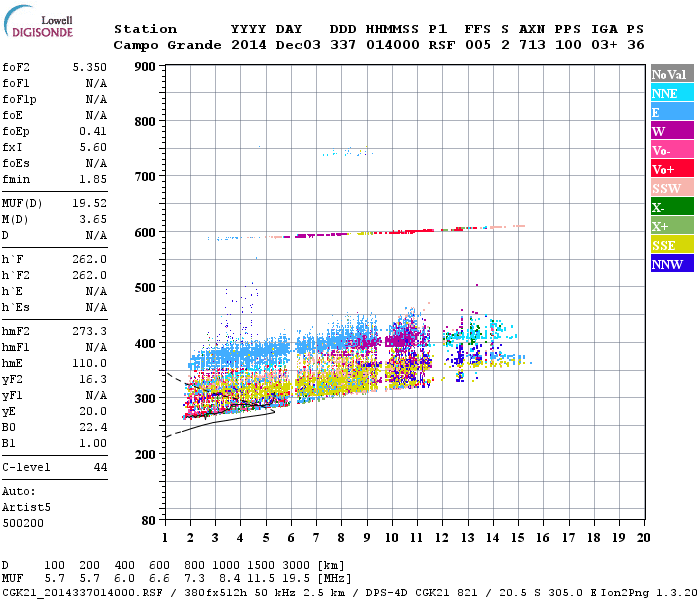Click the PPS value 100
Viewport: 700px width, 600px height.
[568, 45]
